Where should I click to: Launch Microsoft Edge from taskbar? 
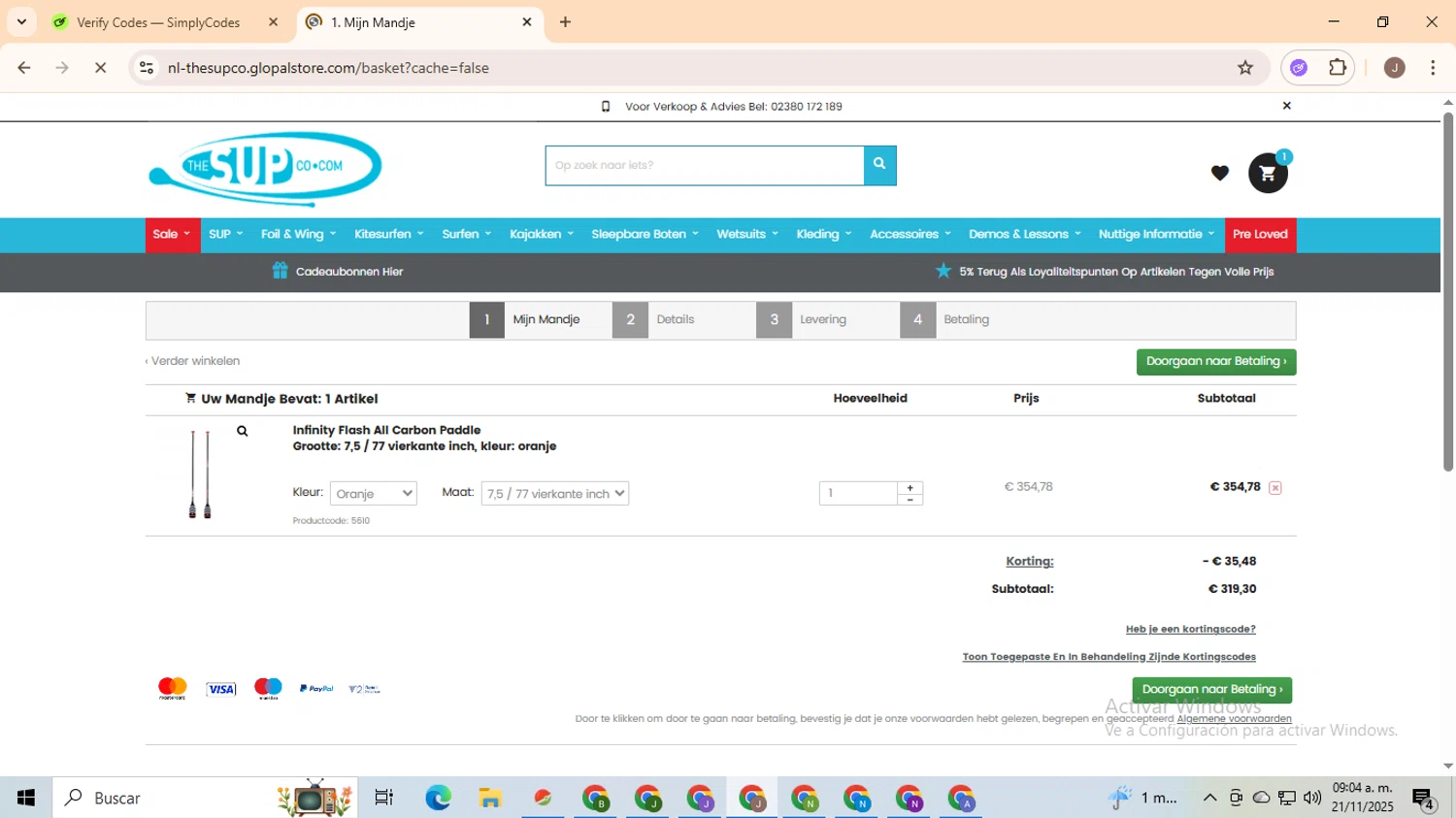pyautogui.click(x=438, y=798)
